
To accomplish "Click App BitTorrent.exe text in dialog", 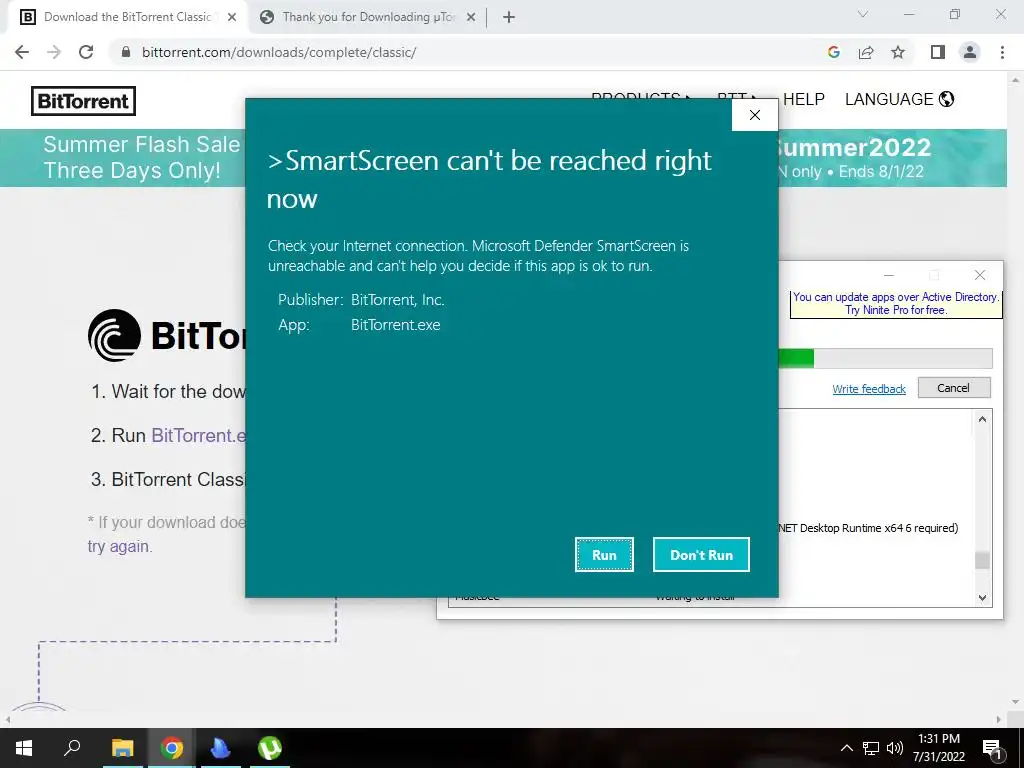I will (359, 325).
